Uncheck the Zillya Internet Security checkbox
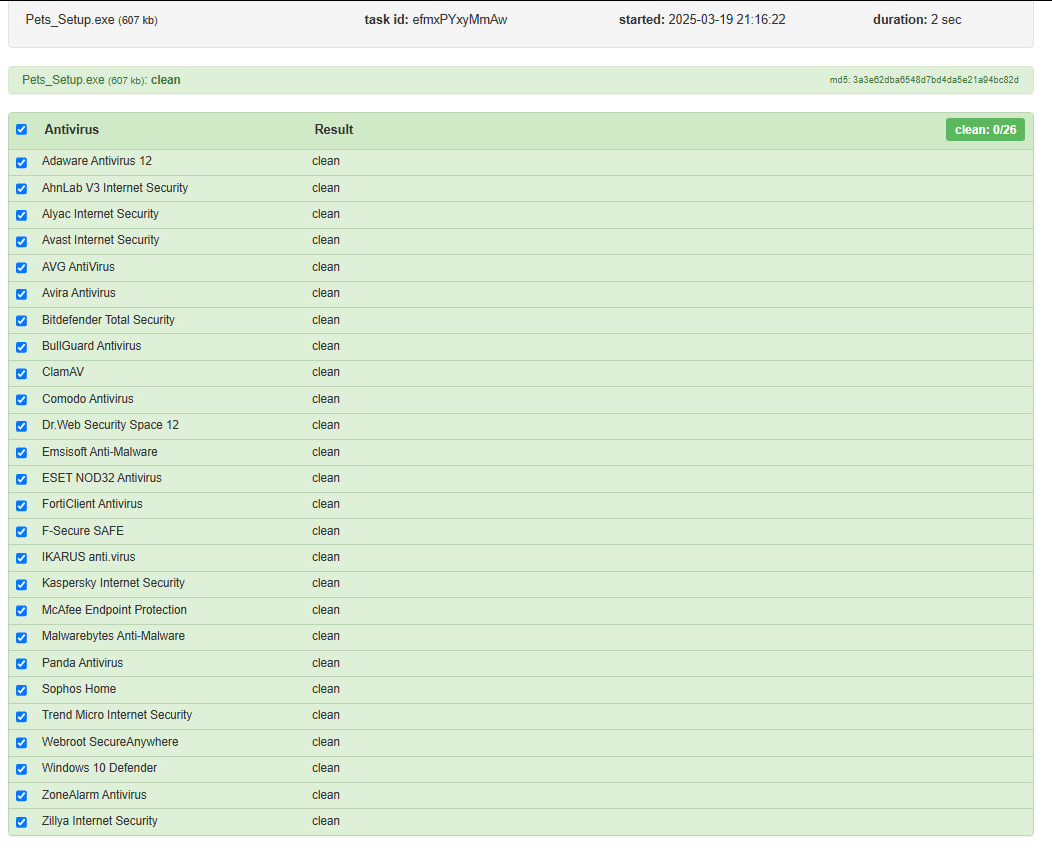This screenshot has height=855, width=1052. [x=22, y=822]
